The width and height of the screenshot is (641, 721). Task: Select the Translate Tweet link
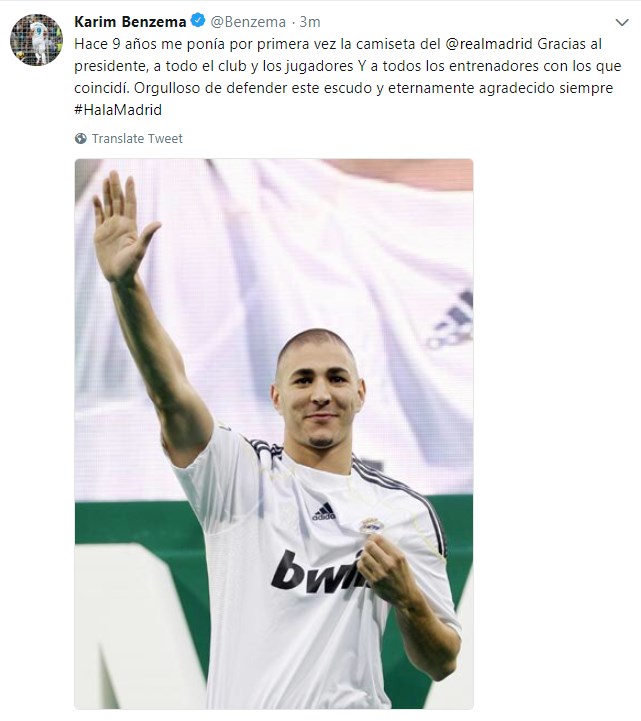137,138
